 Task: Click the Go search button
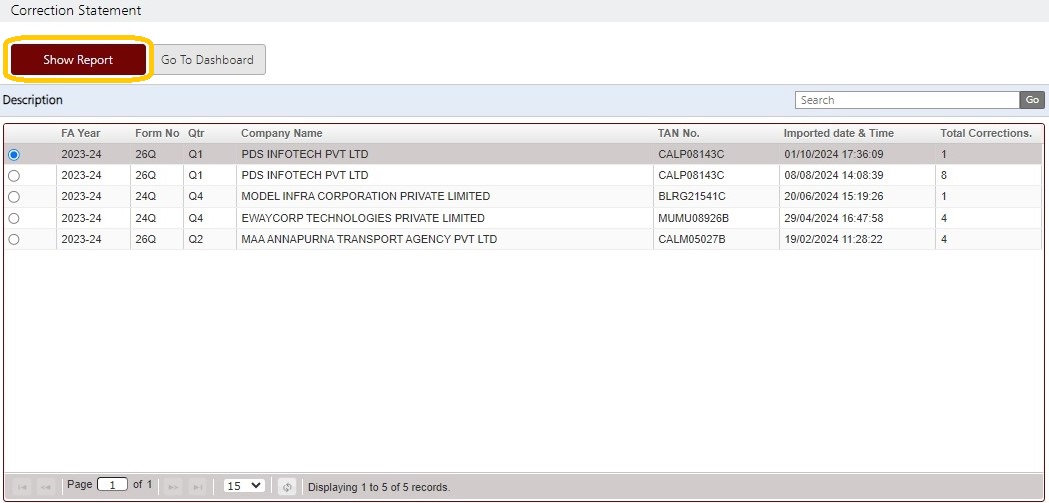[1032, 100]
